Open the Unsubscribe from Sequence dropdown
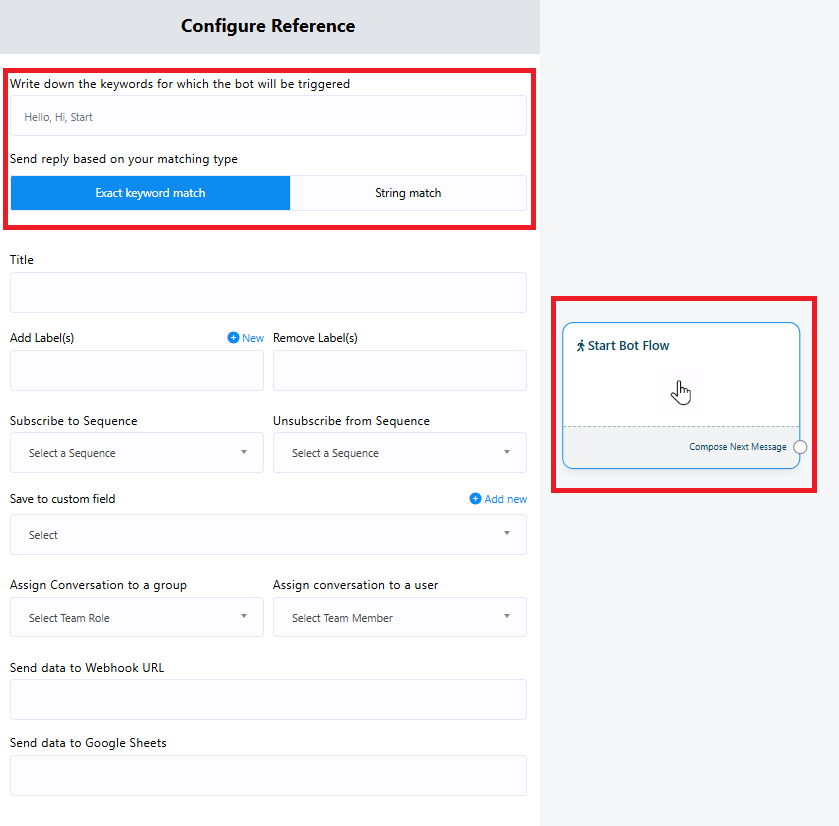Image resolution: width=839 pixels, height=826 pixels. coord(399,453)
